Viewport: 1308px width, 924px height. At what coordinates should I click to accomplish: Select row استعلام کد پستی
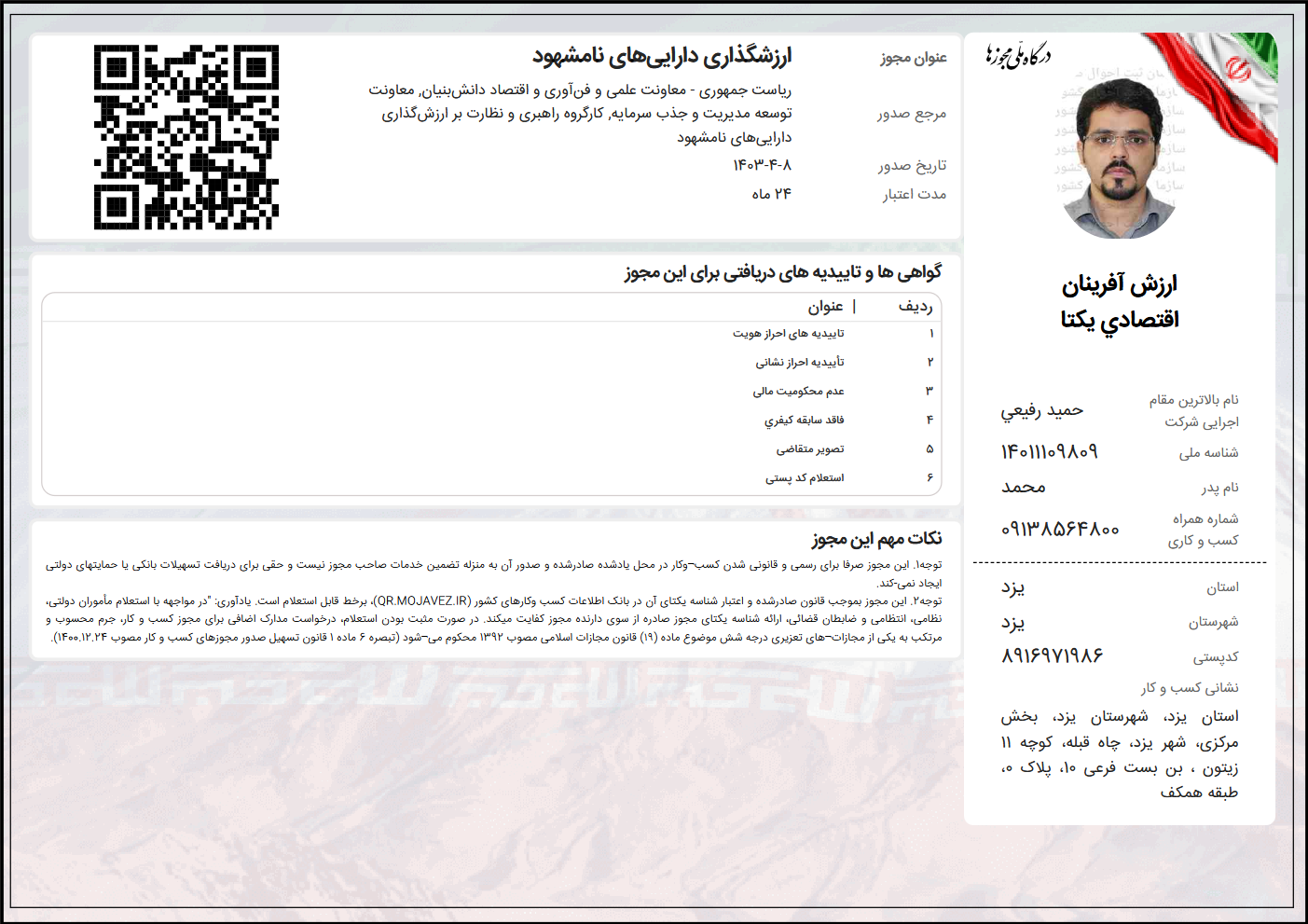coord(804,478)
